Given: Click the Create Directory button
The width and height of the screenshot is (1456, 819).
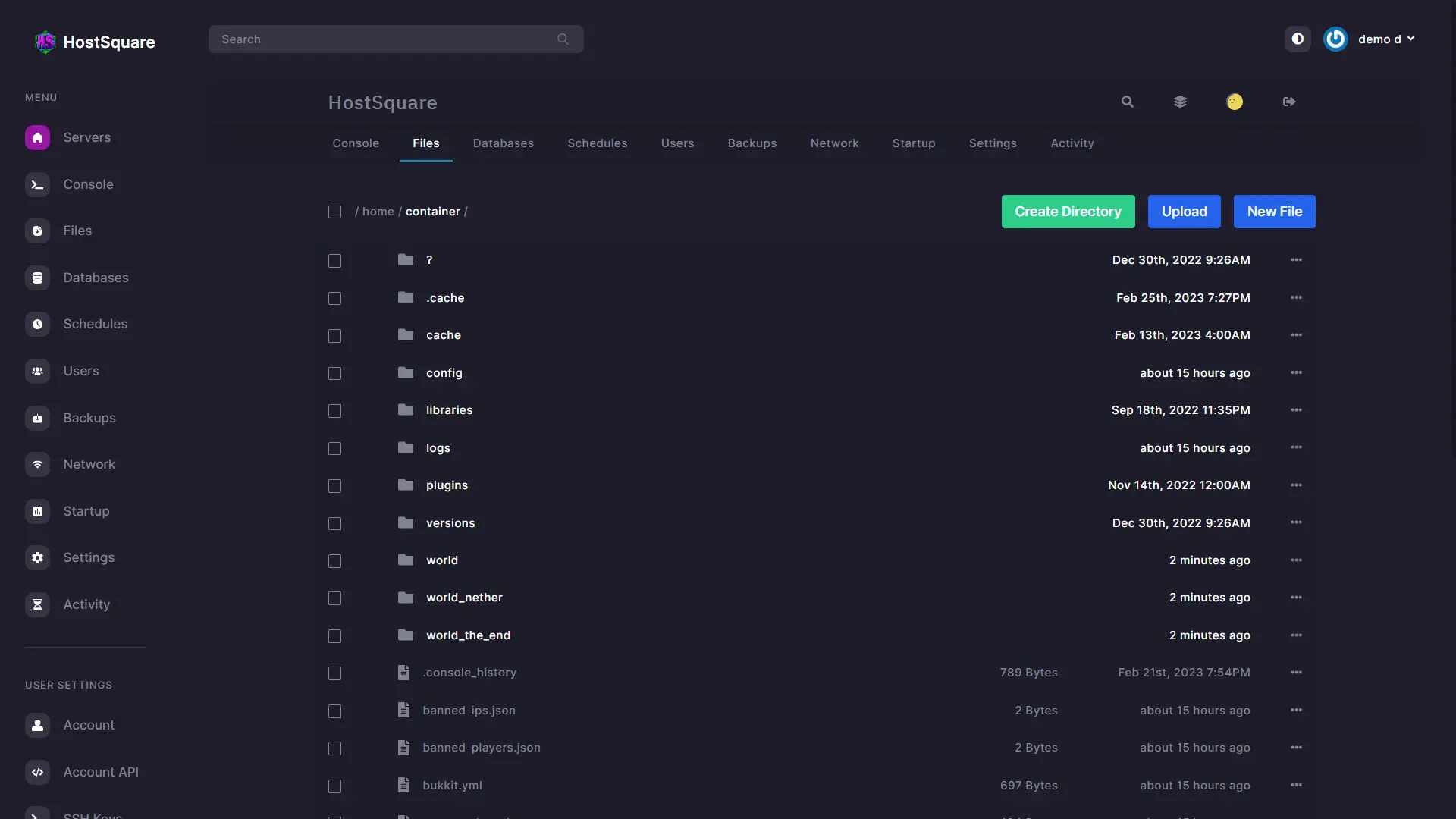Looking at the screenshot, I should 1068,212.
